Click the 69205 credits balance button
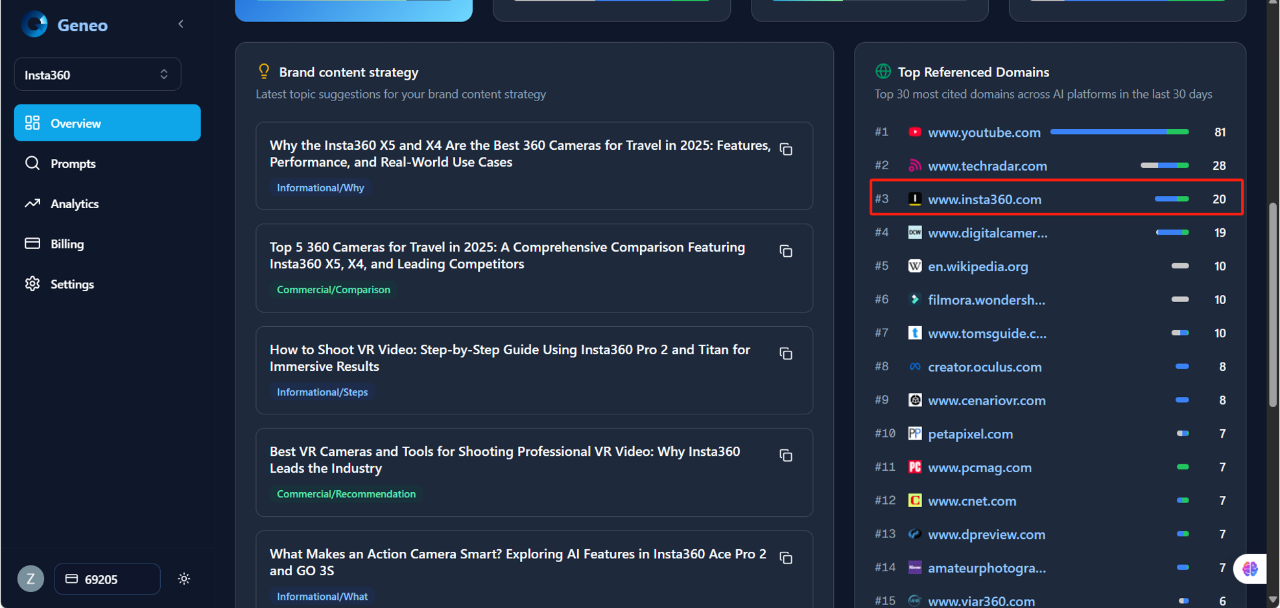Screen dimensions: 1280x608 (107, 579)
